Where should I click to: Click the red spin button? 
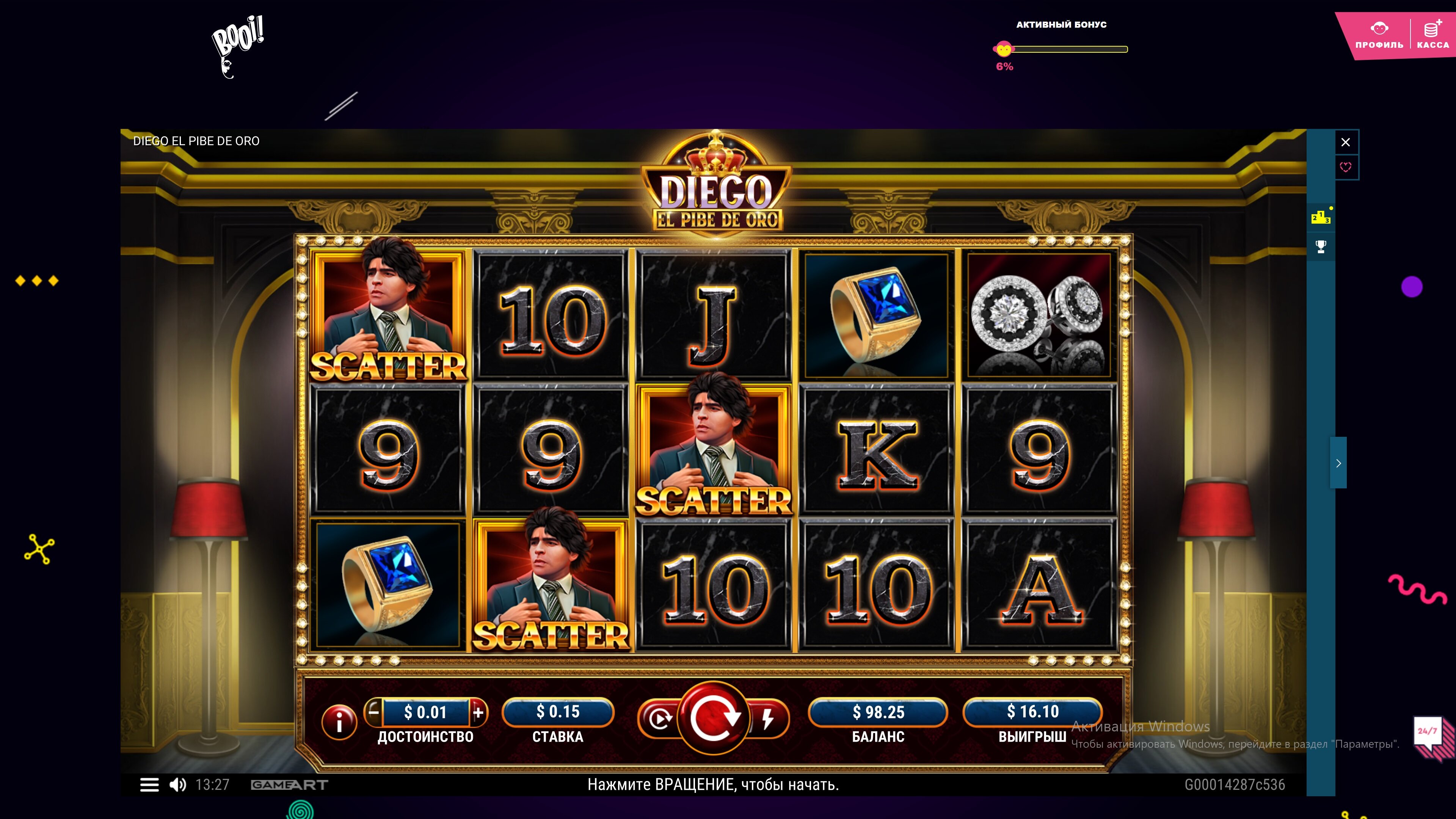[x=714, y=718]
